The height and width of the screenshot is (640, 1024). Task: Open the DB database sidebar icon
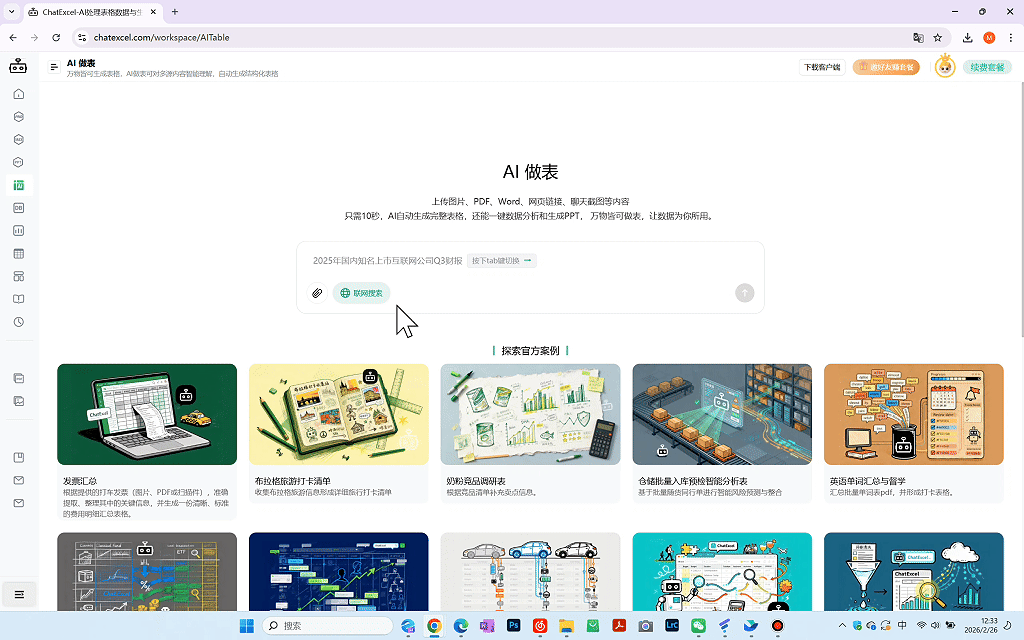click(x=19, y=208)
